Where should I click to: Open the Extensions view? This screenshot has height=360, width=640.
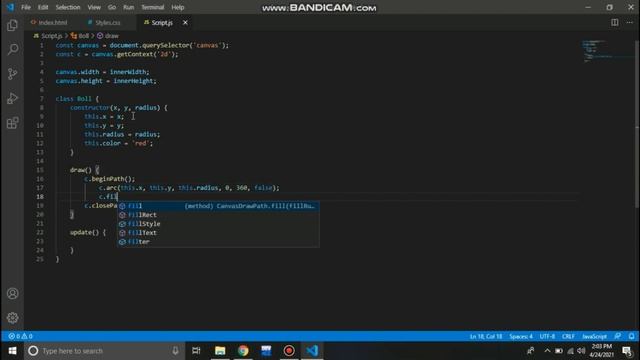tap(12, 123)
